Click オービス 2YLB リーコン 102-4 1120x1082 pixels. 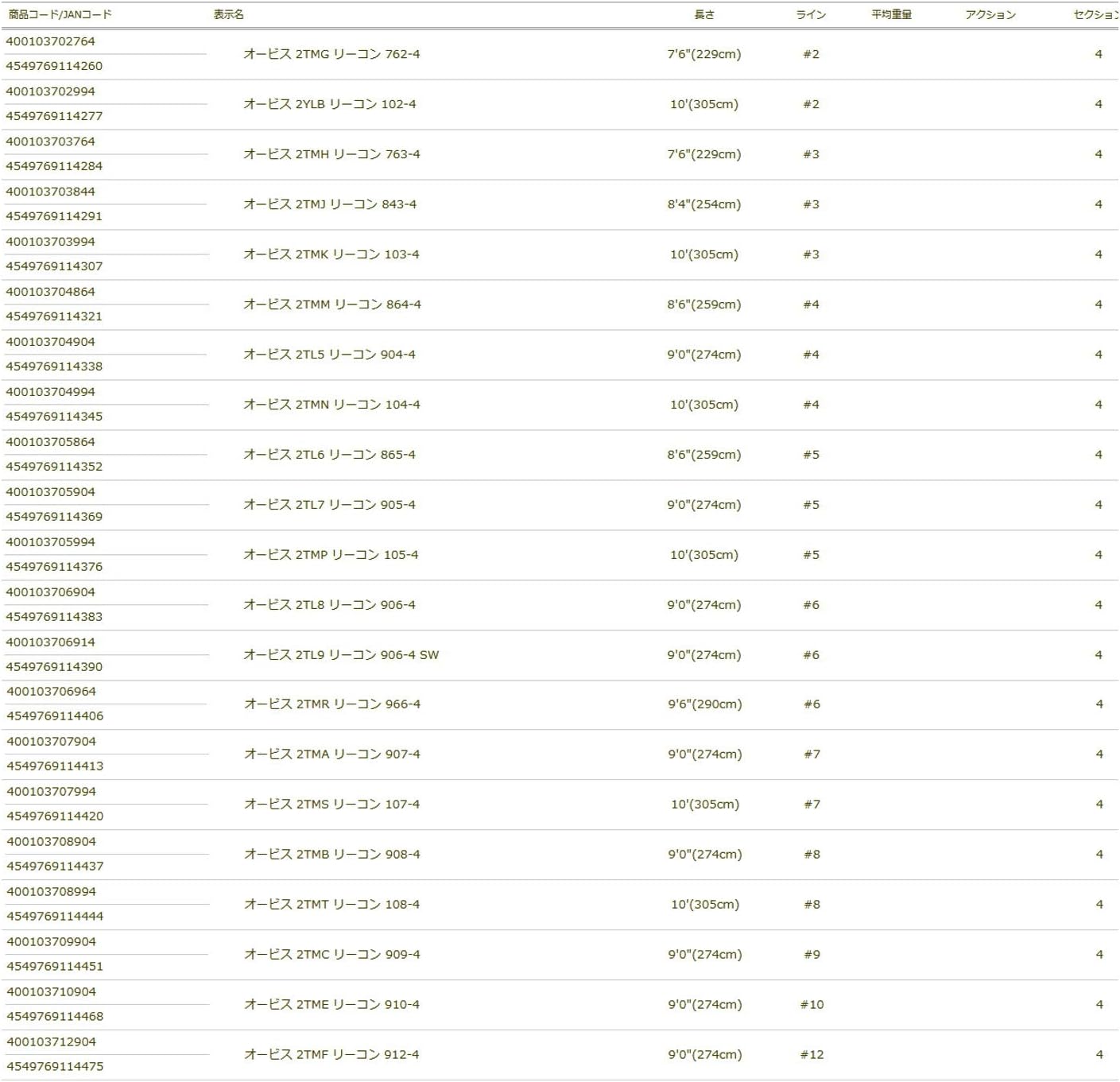(330, 104)
